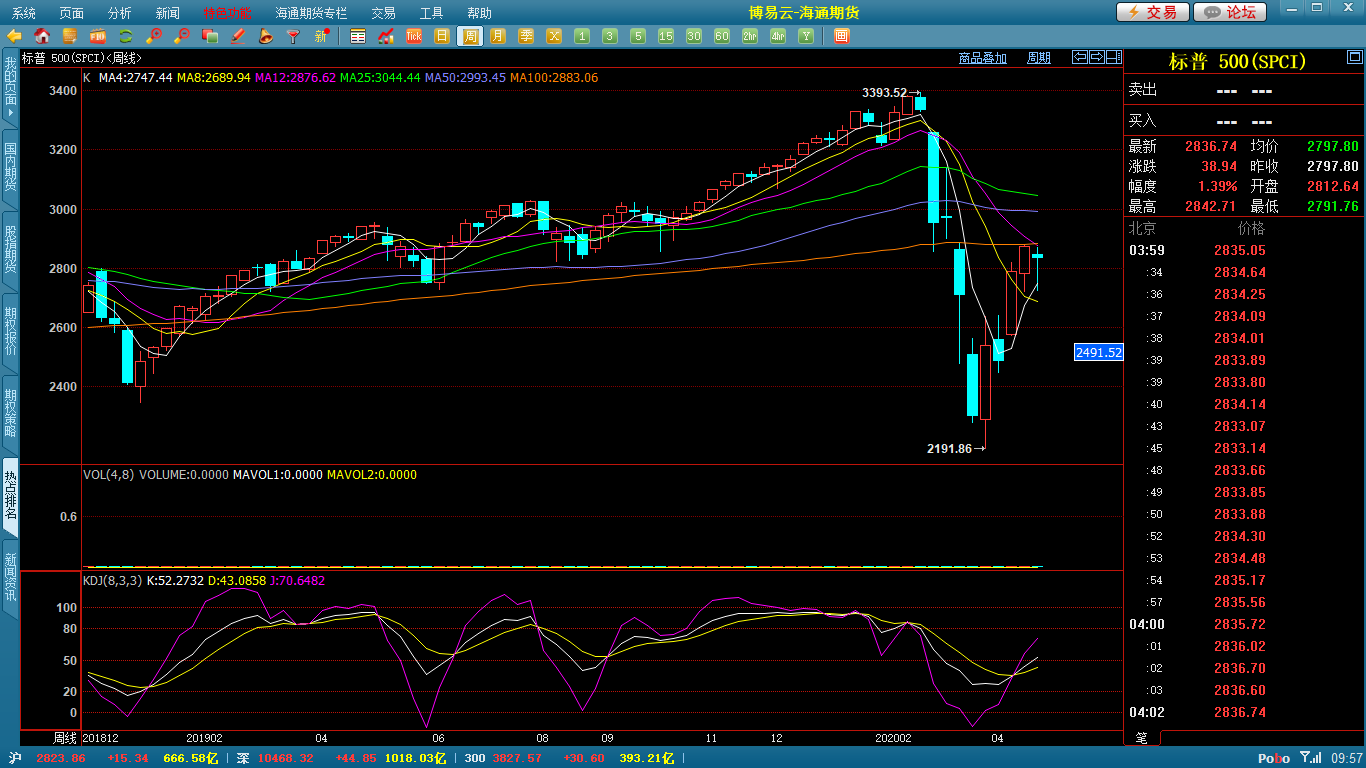The height and width of the screenshot is (768, 1366).
Task: Select daily (日) period
Action: [x=442, y=36]
